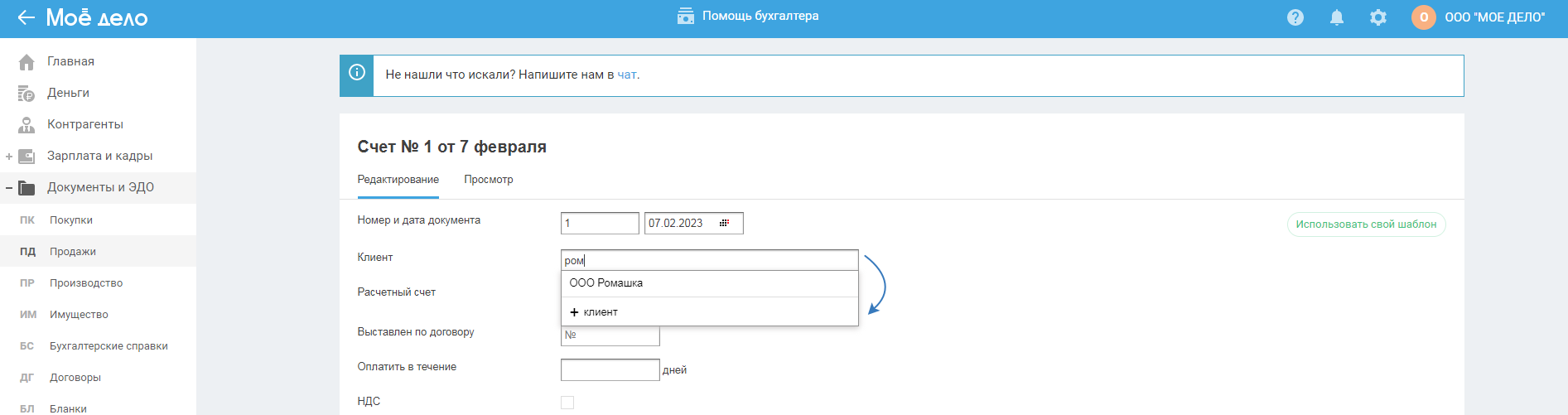Open the чат link
Image resolution: width=1568 pixels, height=415 pixels.
pyautogui.click(x=627, y=75)
